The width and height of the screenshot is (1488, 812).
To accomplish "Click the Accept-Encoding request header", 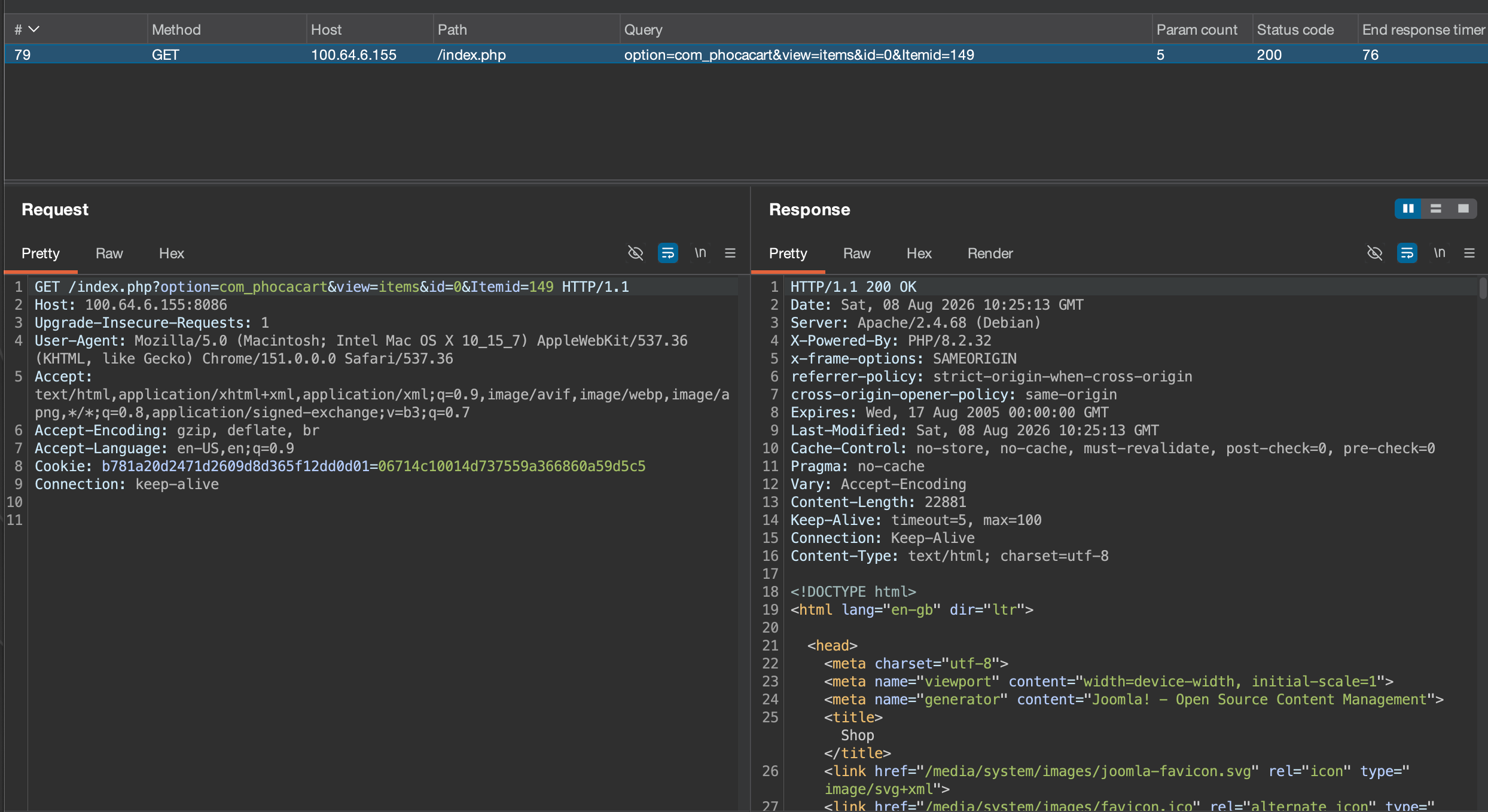I will [177, 431].
